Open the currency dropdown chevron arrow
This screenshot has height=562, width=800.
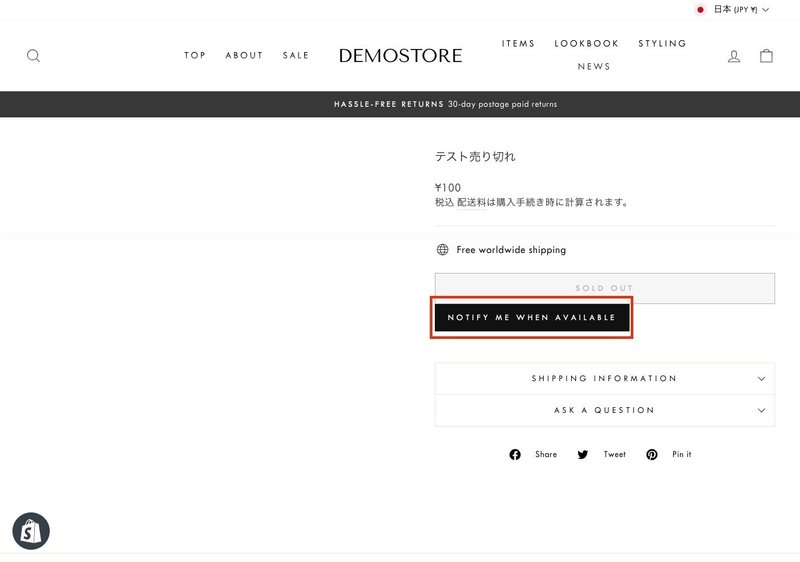[x=765, y=10]
